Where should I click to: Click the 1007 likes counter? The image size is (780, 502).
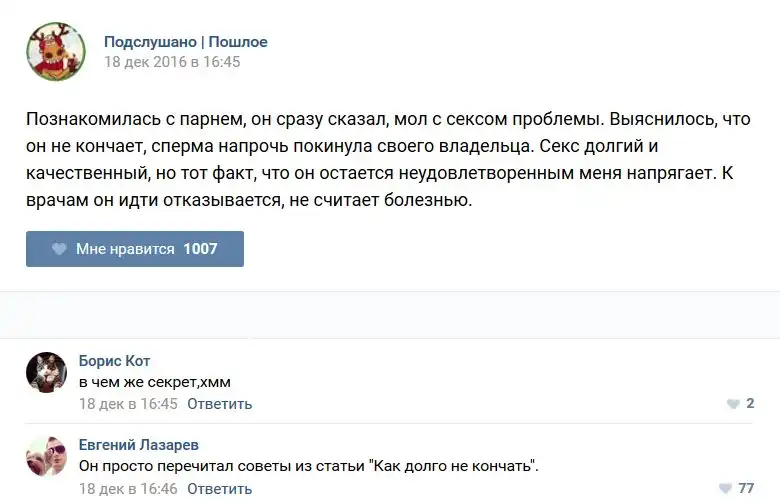200,249
